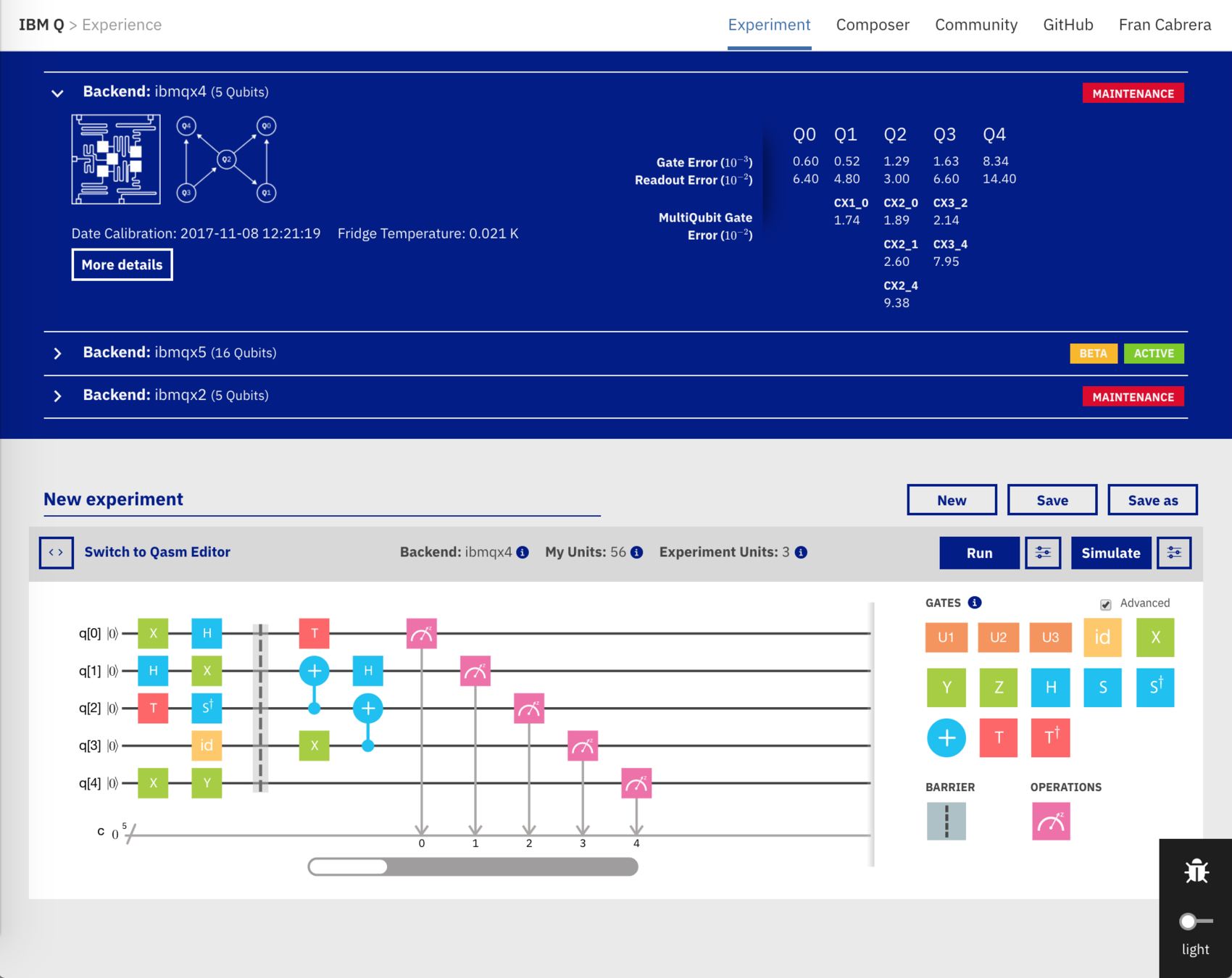Click the T gate on q[0] wire

pyautogui.click(x=315, y=633)
